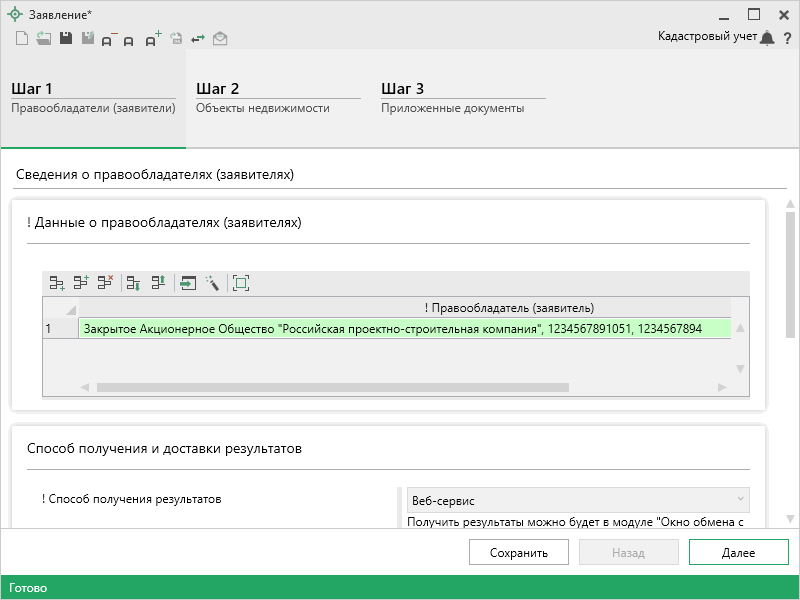Click the page's vertical scrollbar thumb
Viewport: 800px width, 600px height.
tap(790, 275)
